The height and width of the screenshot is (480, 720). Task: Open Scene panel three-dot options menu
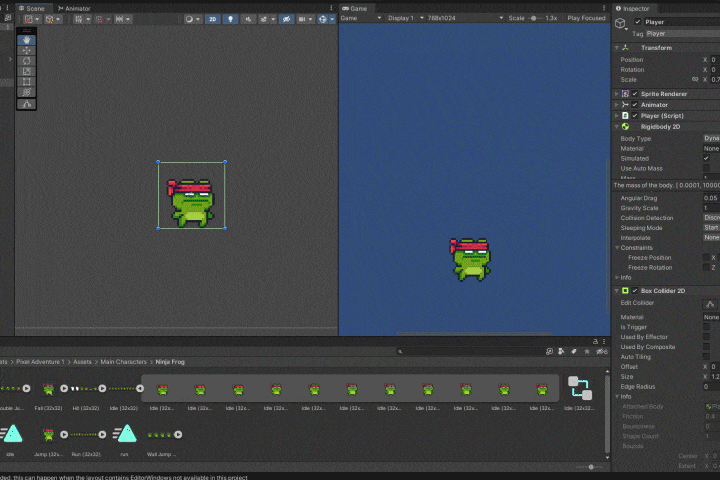[331, 8]
